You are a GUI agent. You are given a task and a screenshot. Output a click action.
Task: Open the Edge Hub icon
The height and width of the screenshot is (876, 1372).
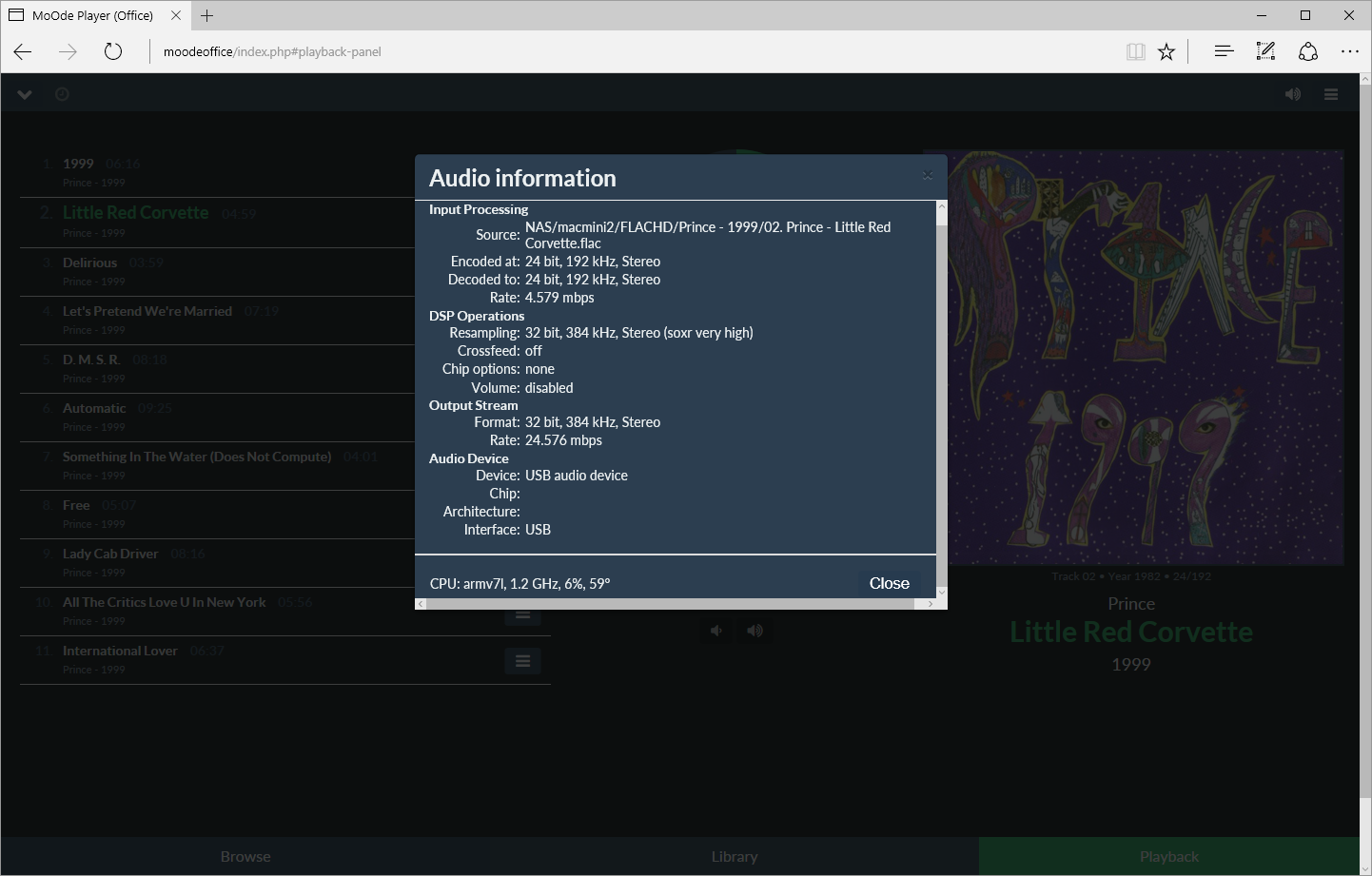pyautogui.click(x=1224, y=51)
